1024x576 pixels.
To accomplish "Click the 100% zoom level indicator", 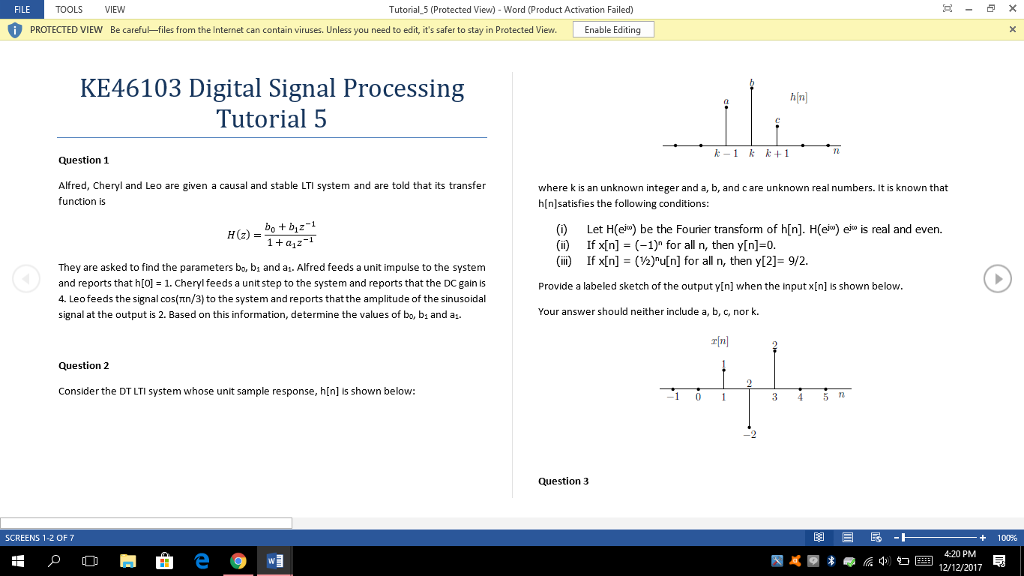I will [1006, 538].
